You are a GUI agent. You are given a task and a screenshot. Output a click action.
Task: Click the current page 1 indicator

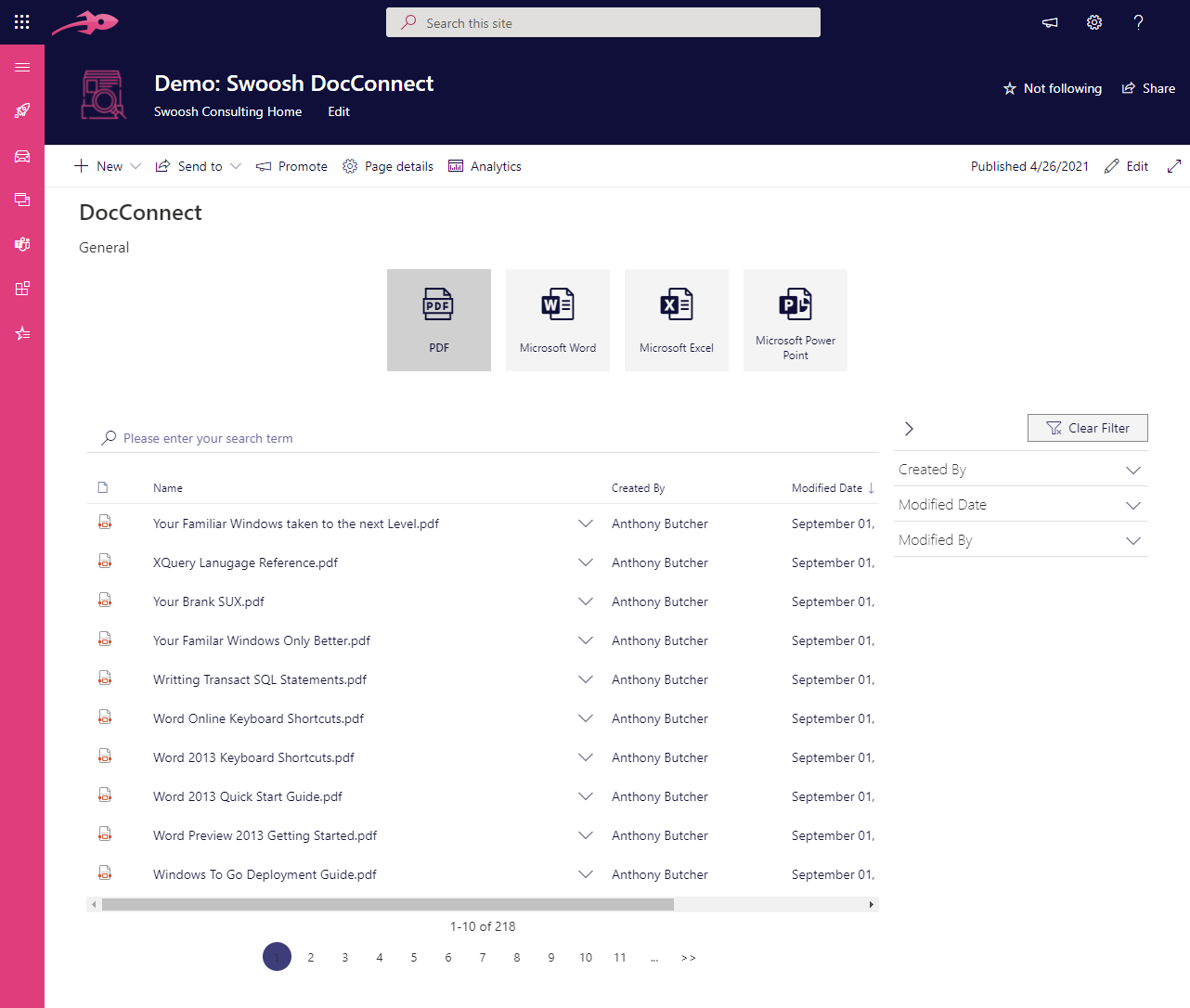pyautogui.click(x=277, y=957)
